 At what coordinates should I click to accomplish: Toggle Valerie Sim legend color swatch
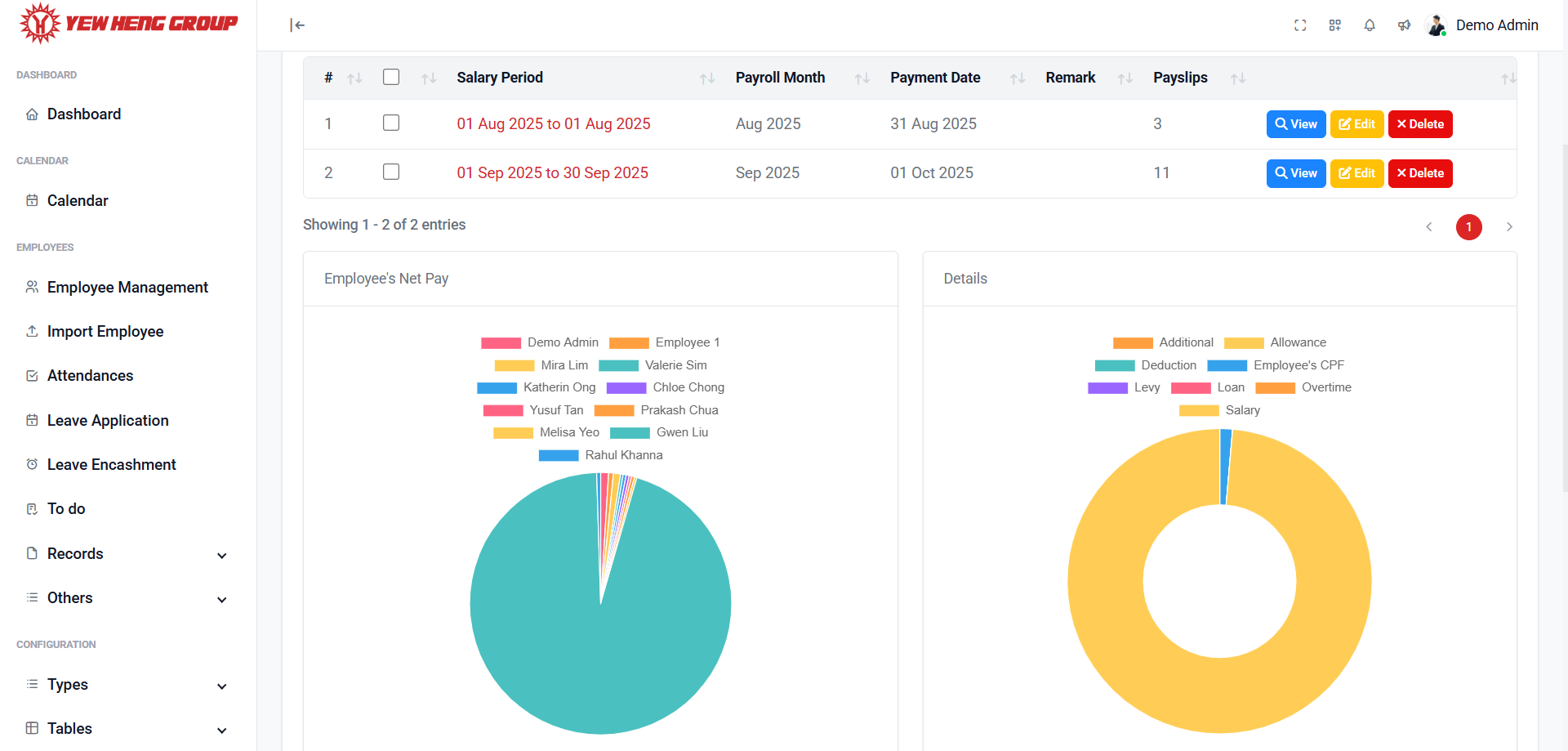(618, 365)
